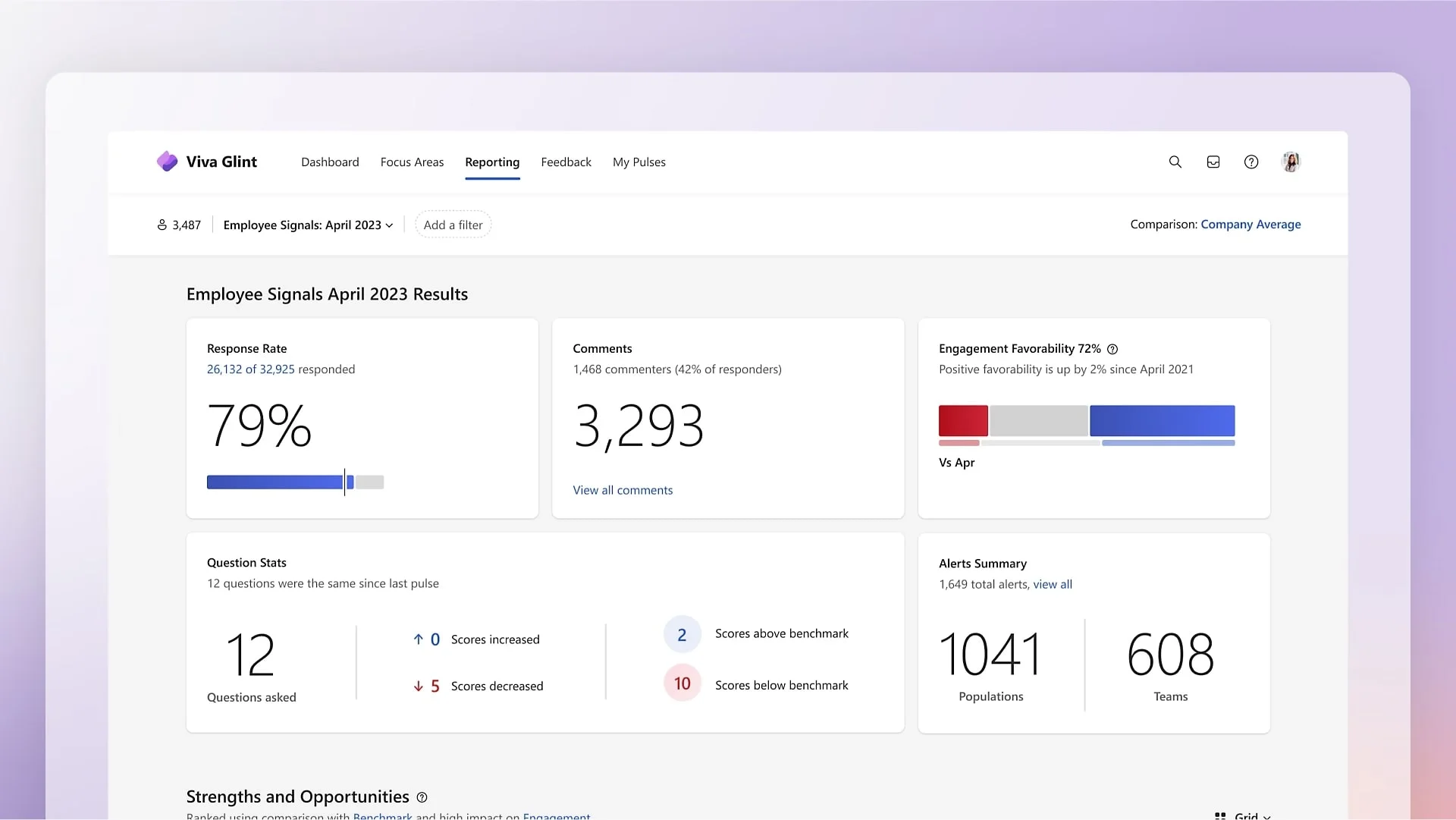1456x820 pixels.
Task: Click the 26,132 of 32,925 responded link
Action: tap(250, 369)
